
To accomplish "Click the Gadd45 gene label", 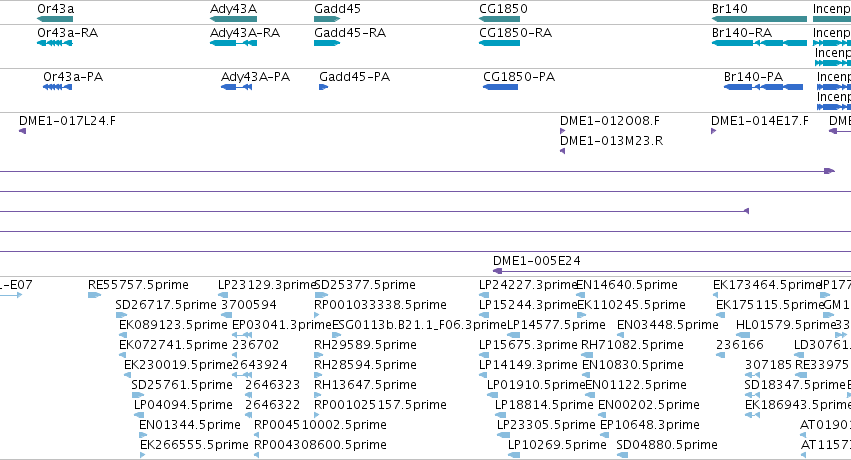I will [337, 9].
